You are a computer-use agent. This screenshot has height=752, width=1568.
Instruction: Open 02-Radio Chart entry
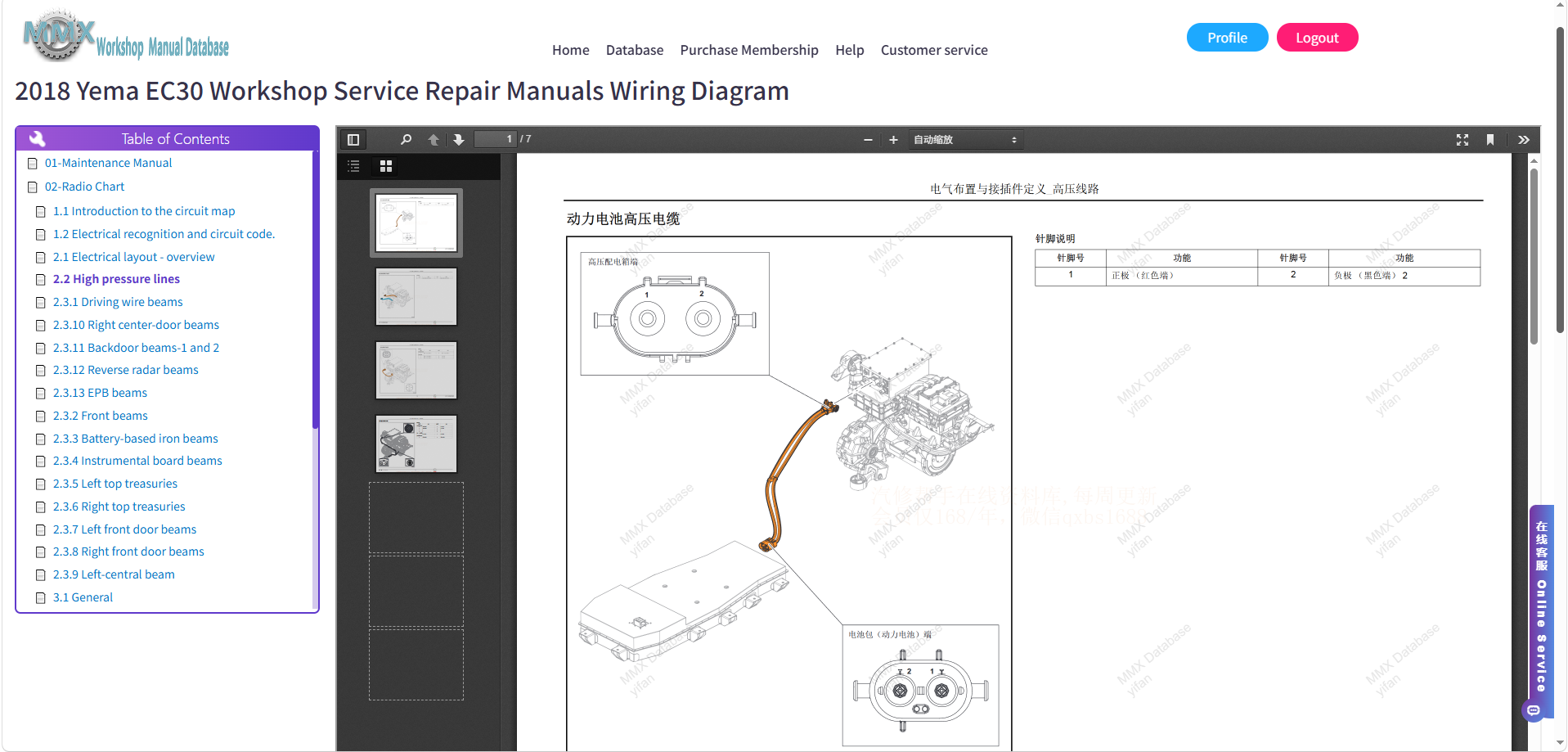coord(84,187)
